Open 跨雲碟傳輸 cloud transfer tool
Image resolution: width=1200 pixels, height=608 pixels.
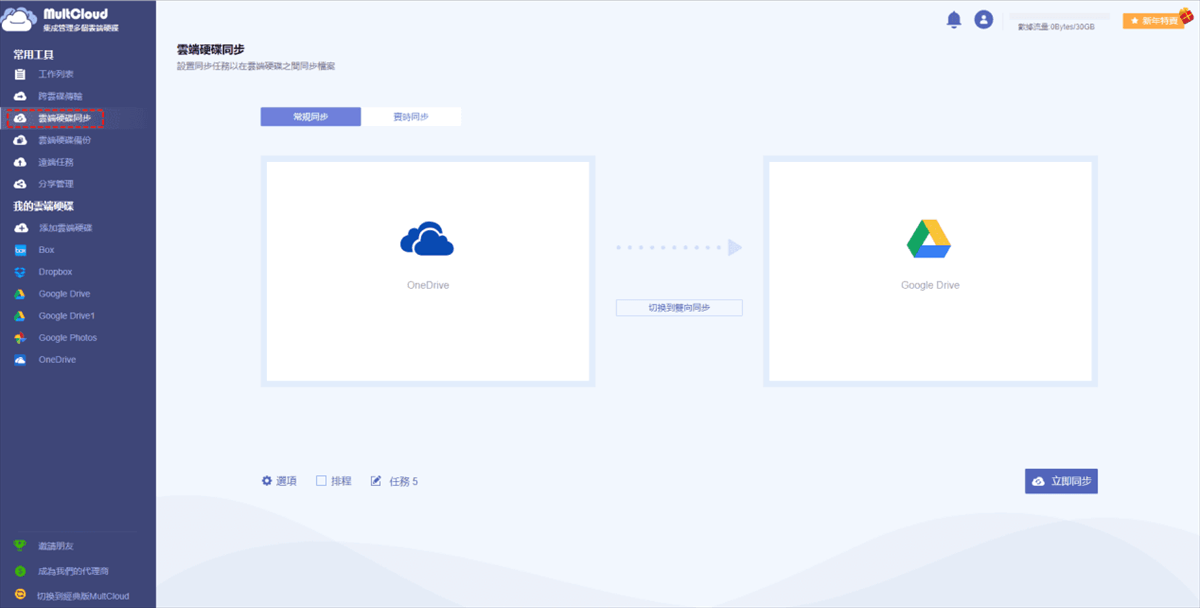pos(59,96)
